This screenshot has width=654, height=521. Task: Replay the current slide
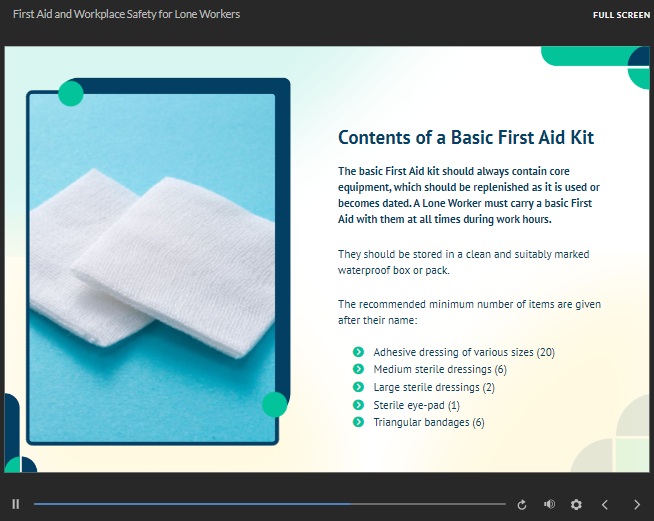(x=521, y=505)
